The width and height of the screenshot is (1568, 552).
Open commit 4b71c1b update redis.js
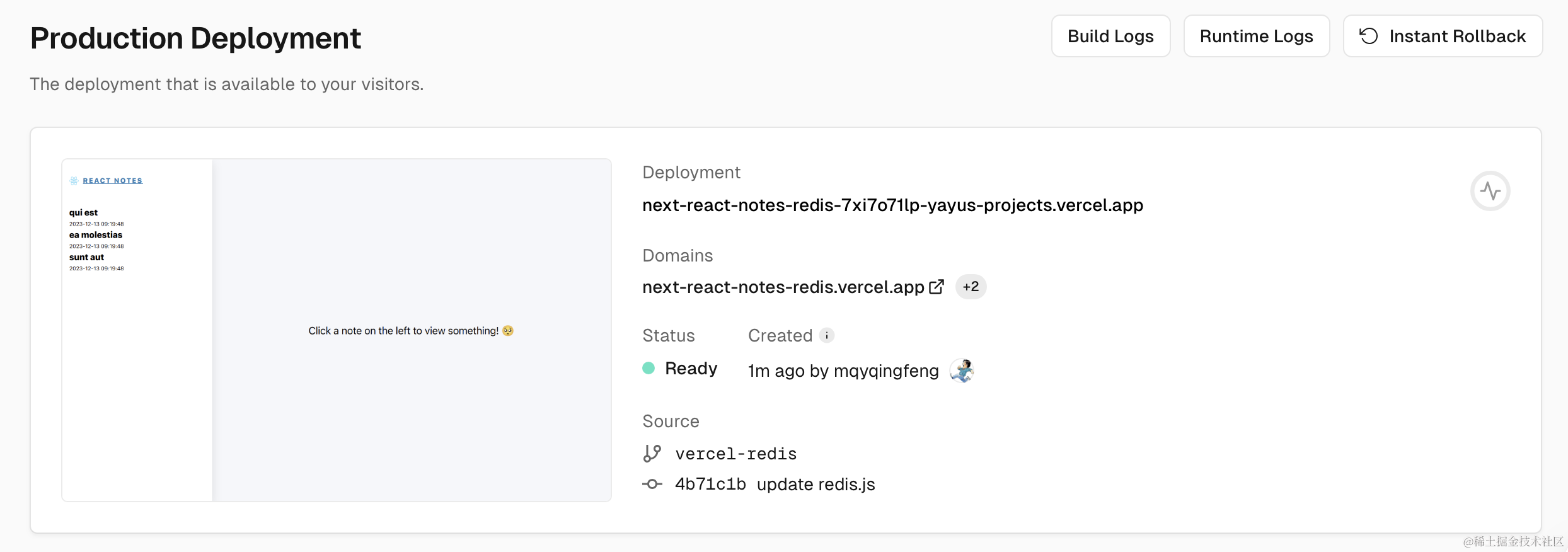point(775,484)
